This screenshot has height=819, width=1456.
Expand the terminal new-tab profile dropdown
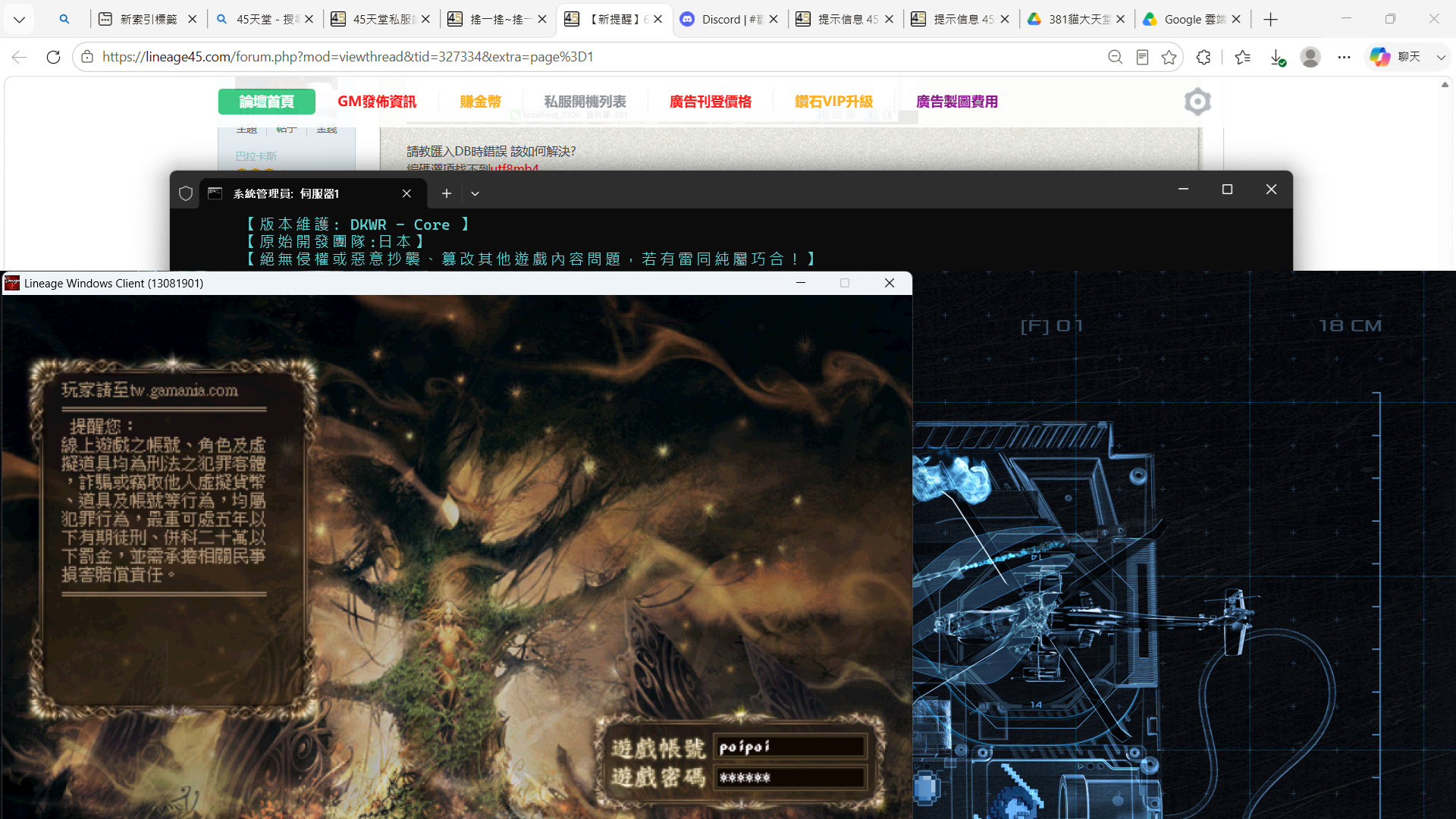(475, 193)
